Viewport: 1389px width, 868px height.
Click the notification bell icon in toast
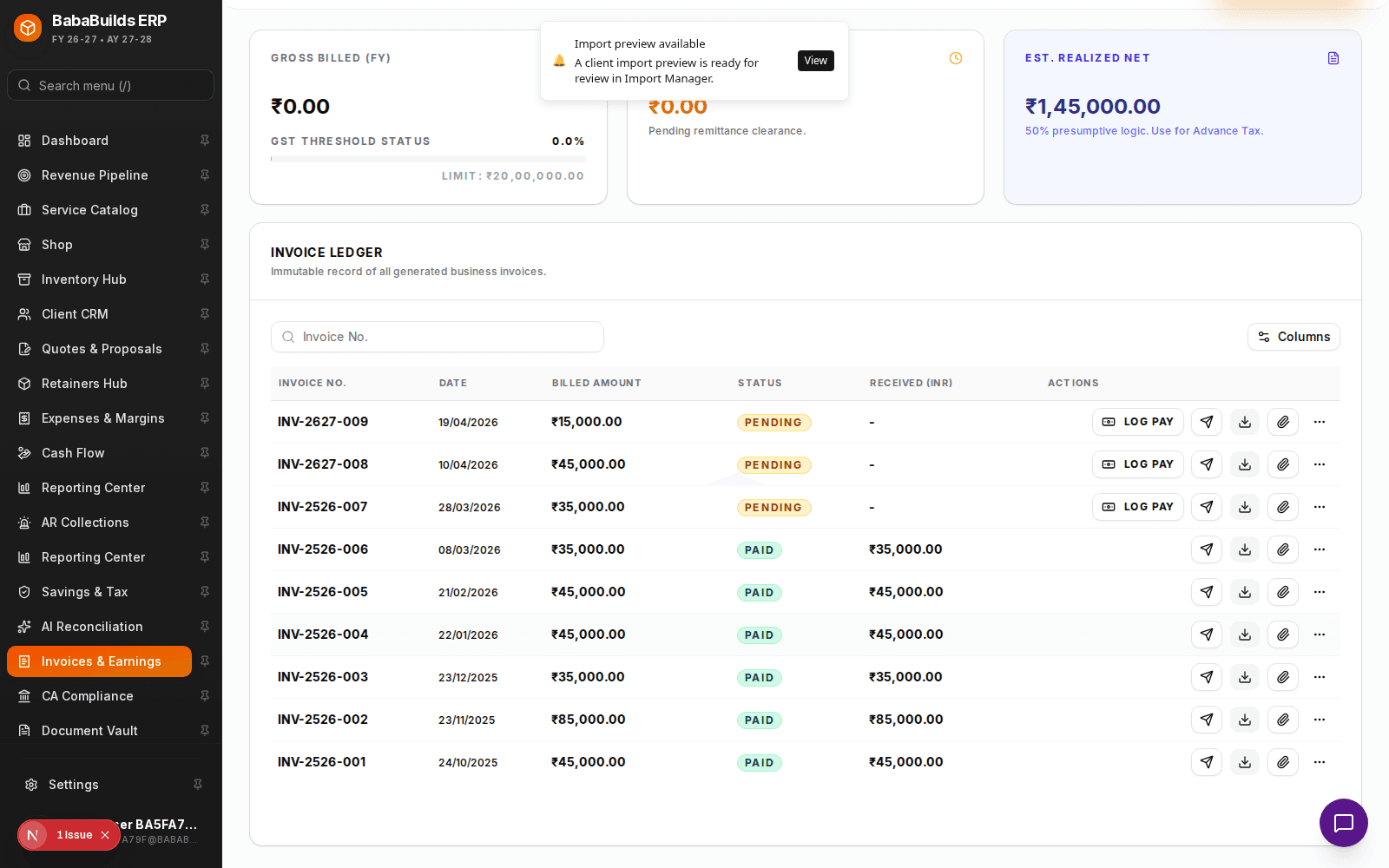(559, 61)
